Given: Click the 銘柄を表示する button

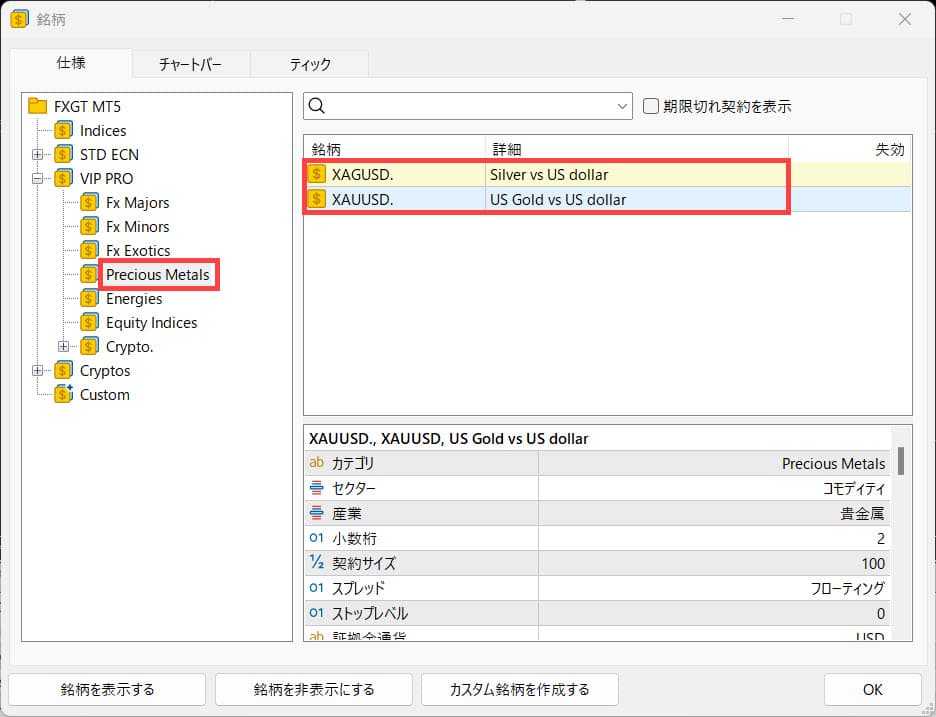Looking at the screenshot, I should [107, 689].
